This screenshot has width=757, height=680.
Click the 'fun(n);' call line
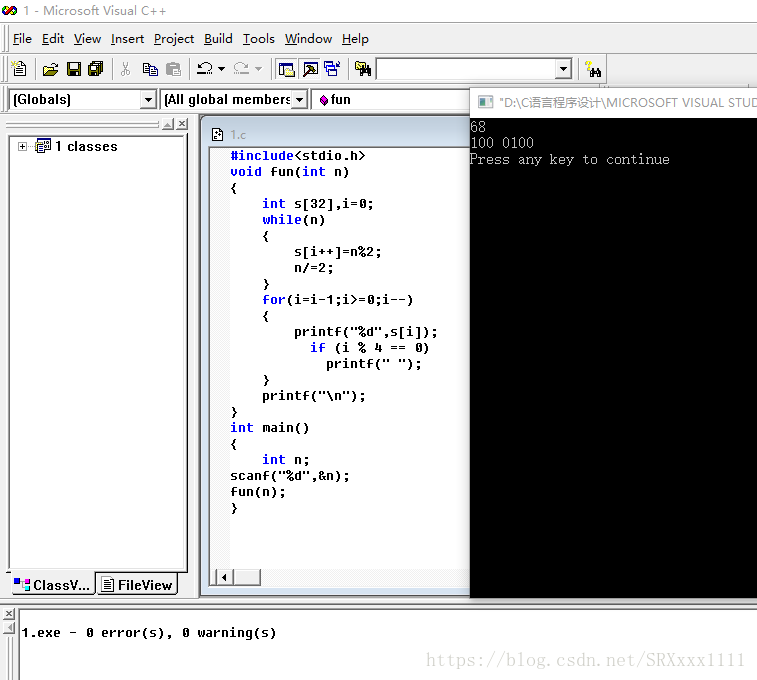pyautogui.click(x=257, y=492)
